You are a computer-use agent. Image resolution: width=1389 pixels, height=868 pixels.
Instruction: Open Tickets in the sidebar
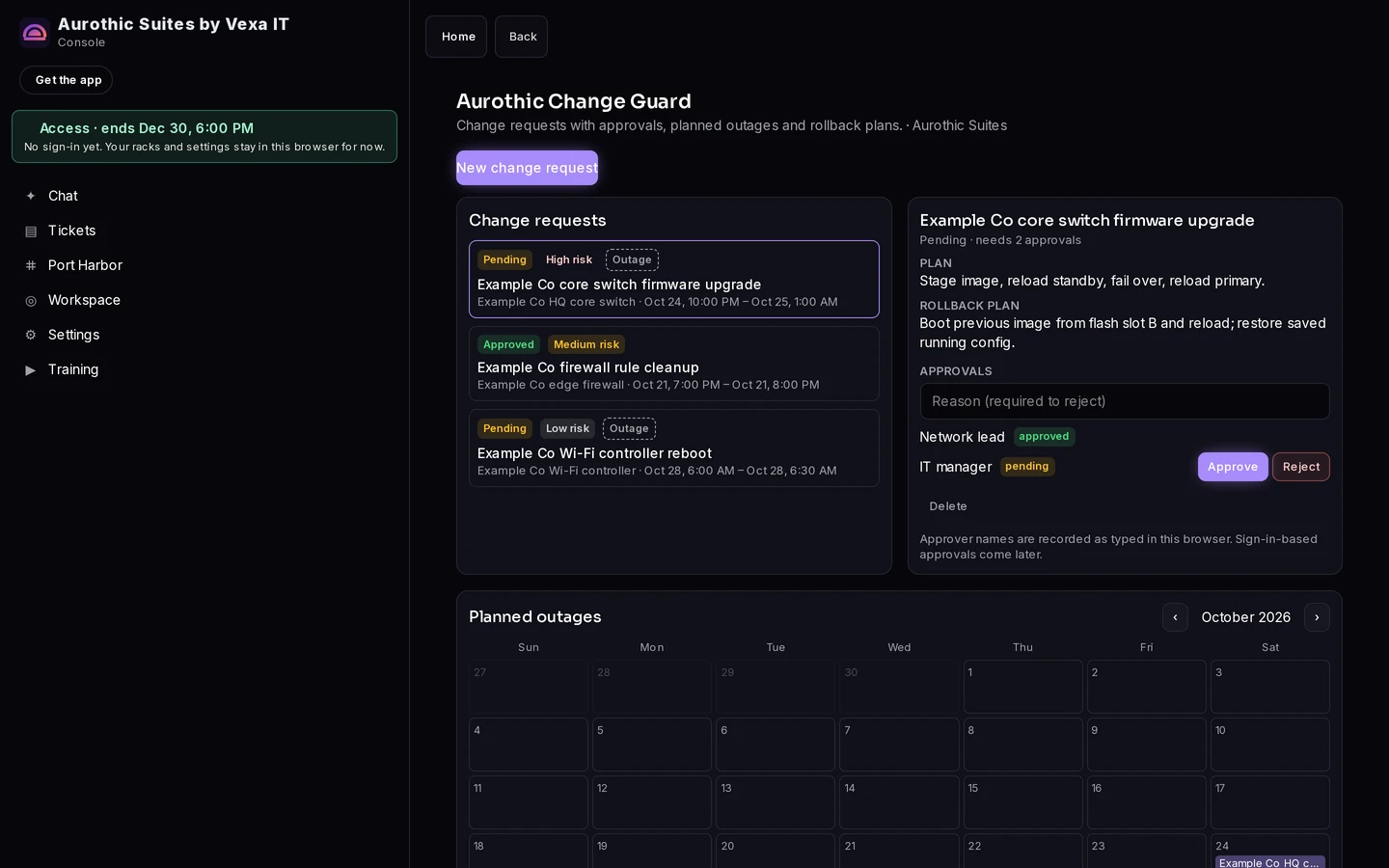[x=204, y=231]
